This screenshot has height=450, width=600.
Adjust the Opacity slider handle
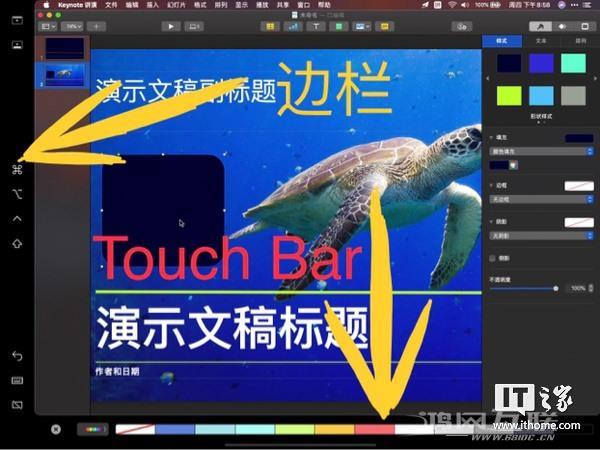point(556,289)
